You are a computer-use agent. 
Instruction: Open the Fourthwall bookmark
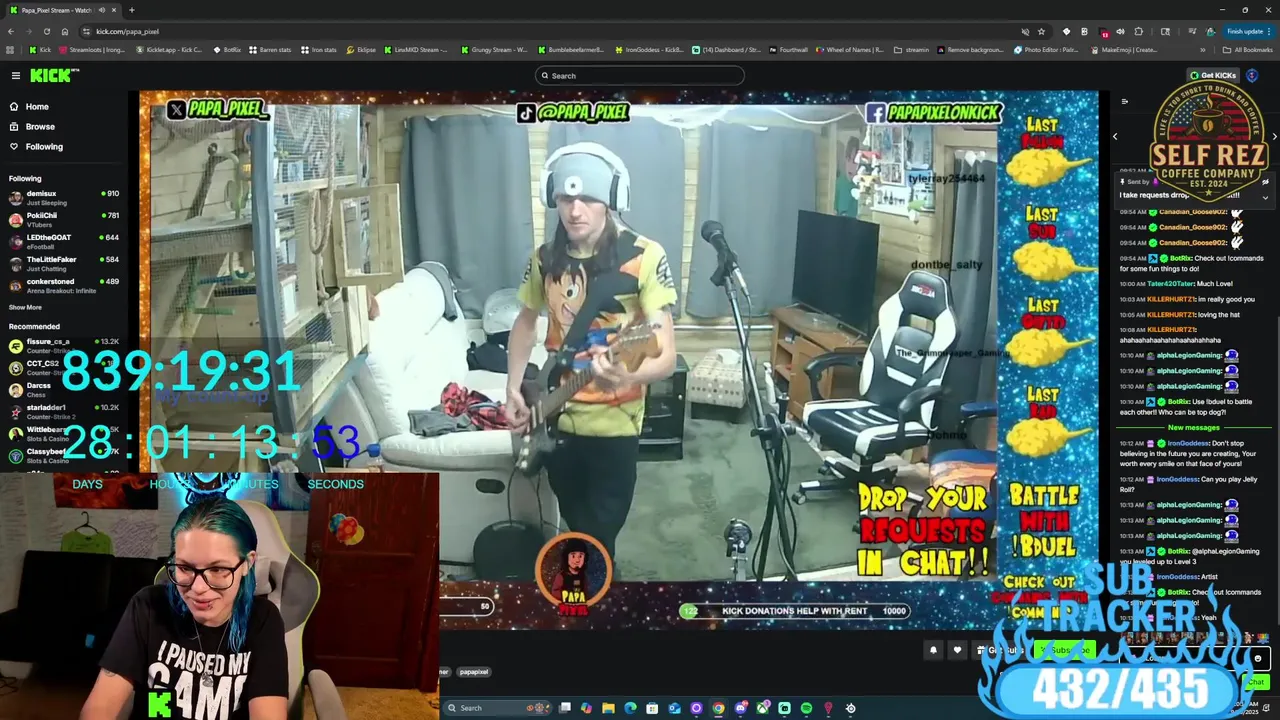click(x=788, y=49)
